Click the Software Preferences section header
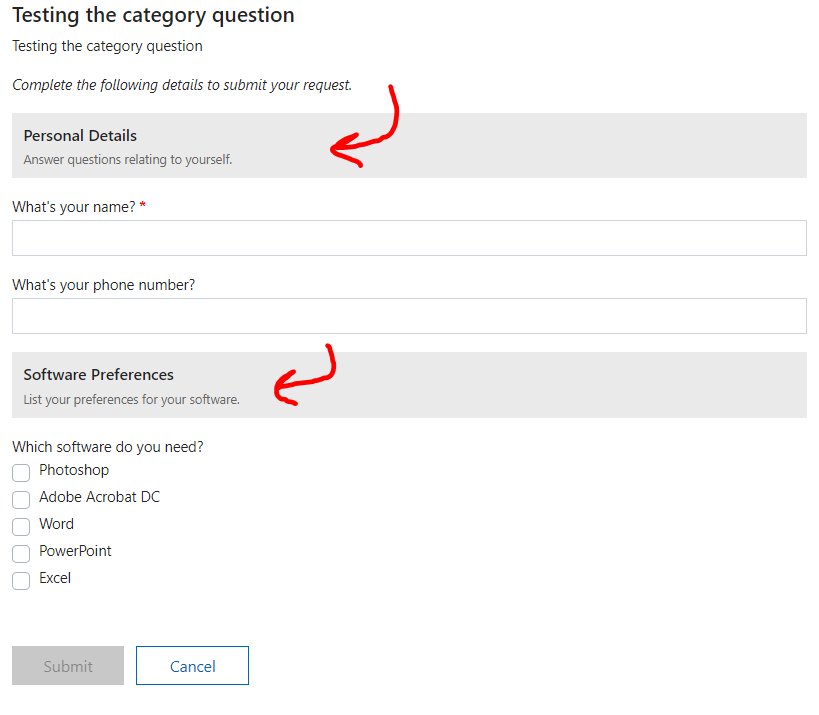This screenshot has height=715, width=819. (x=98, y=374)
